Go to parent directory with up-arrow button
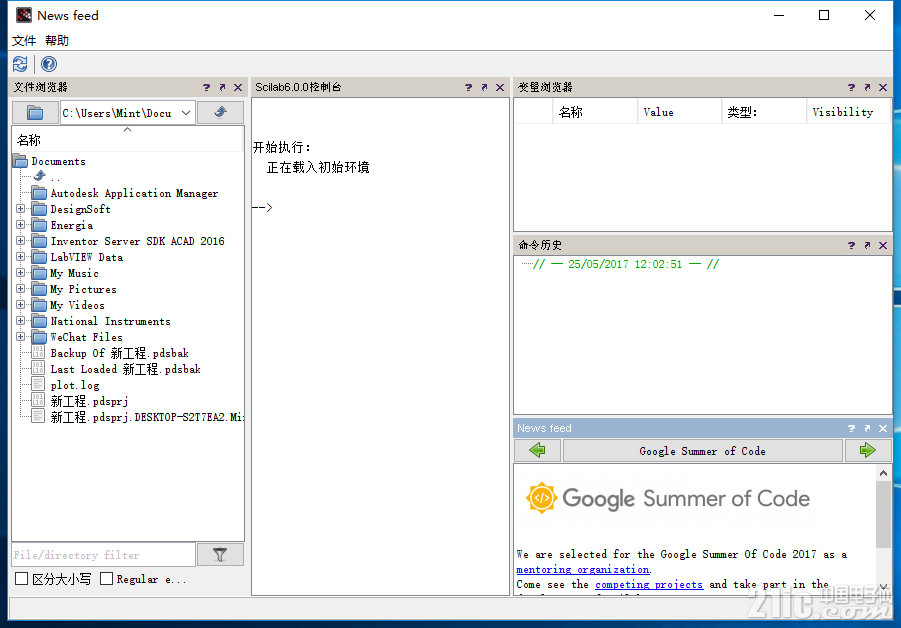 pos(220,113)
